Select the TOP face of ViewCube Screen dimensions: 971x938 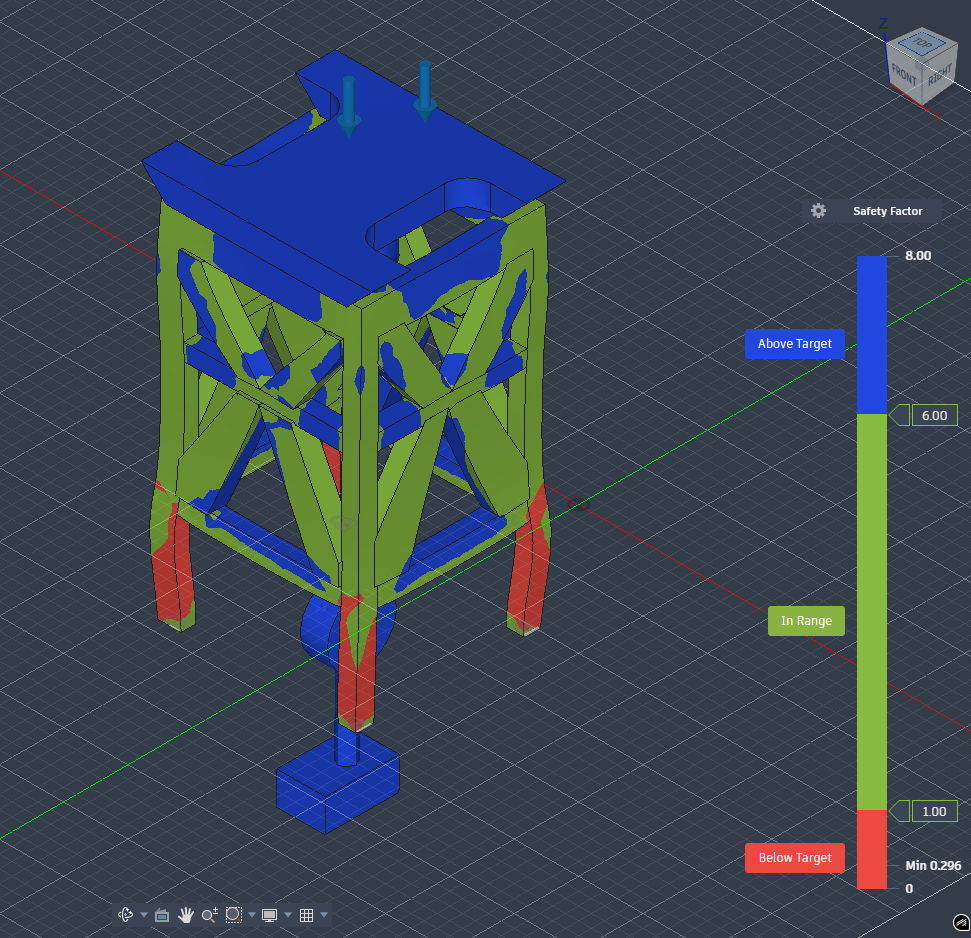coord(922,43)
